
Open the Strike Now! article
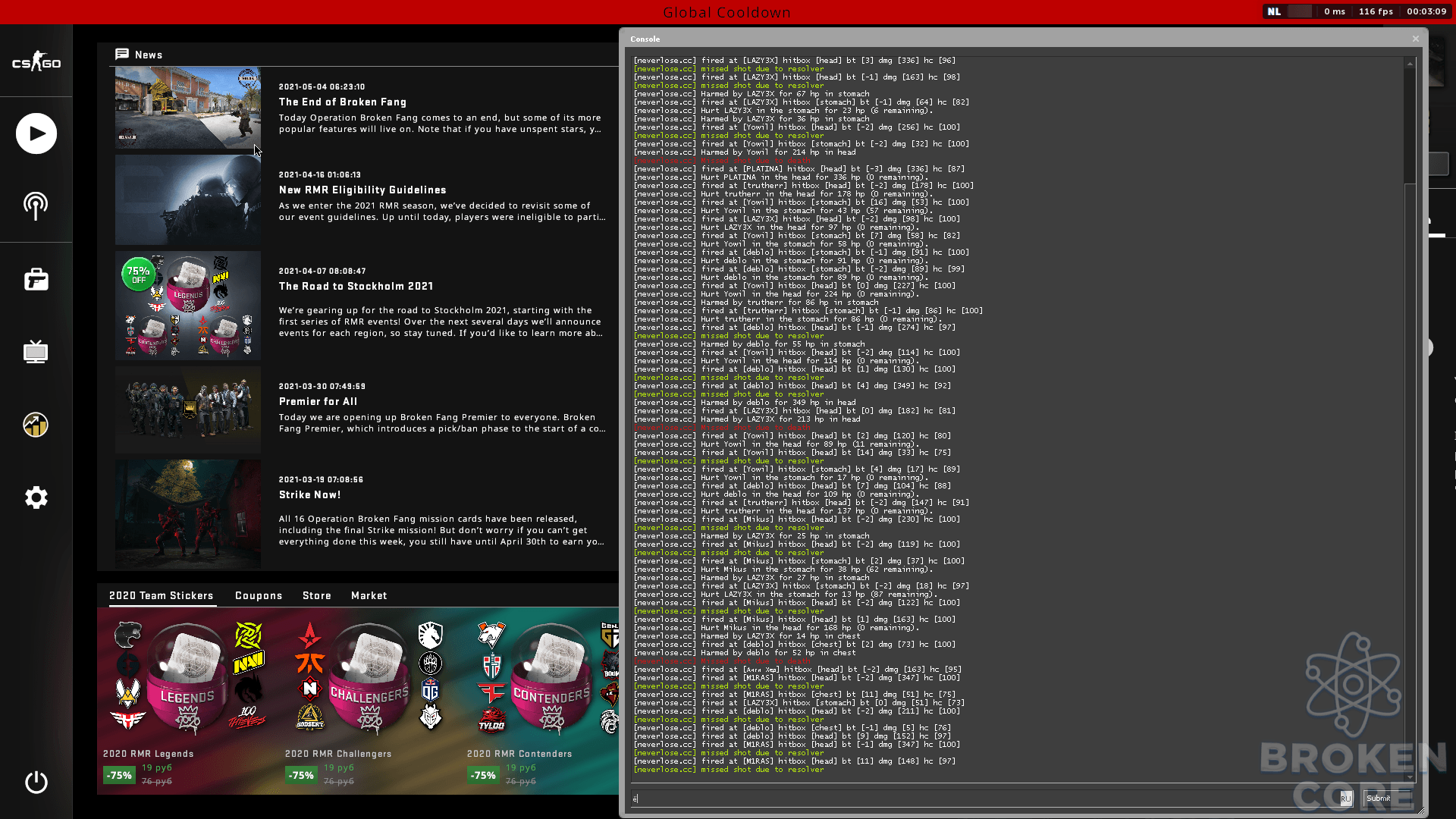click(310, 494)
